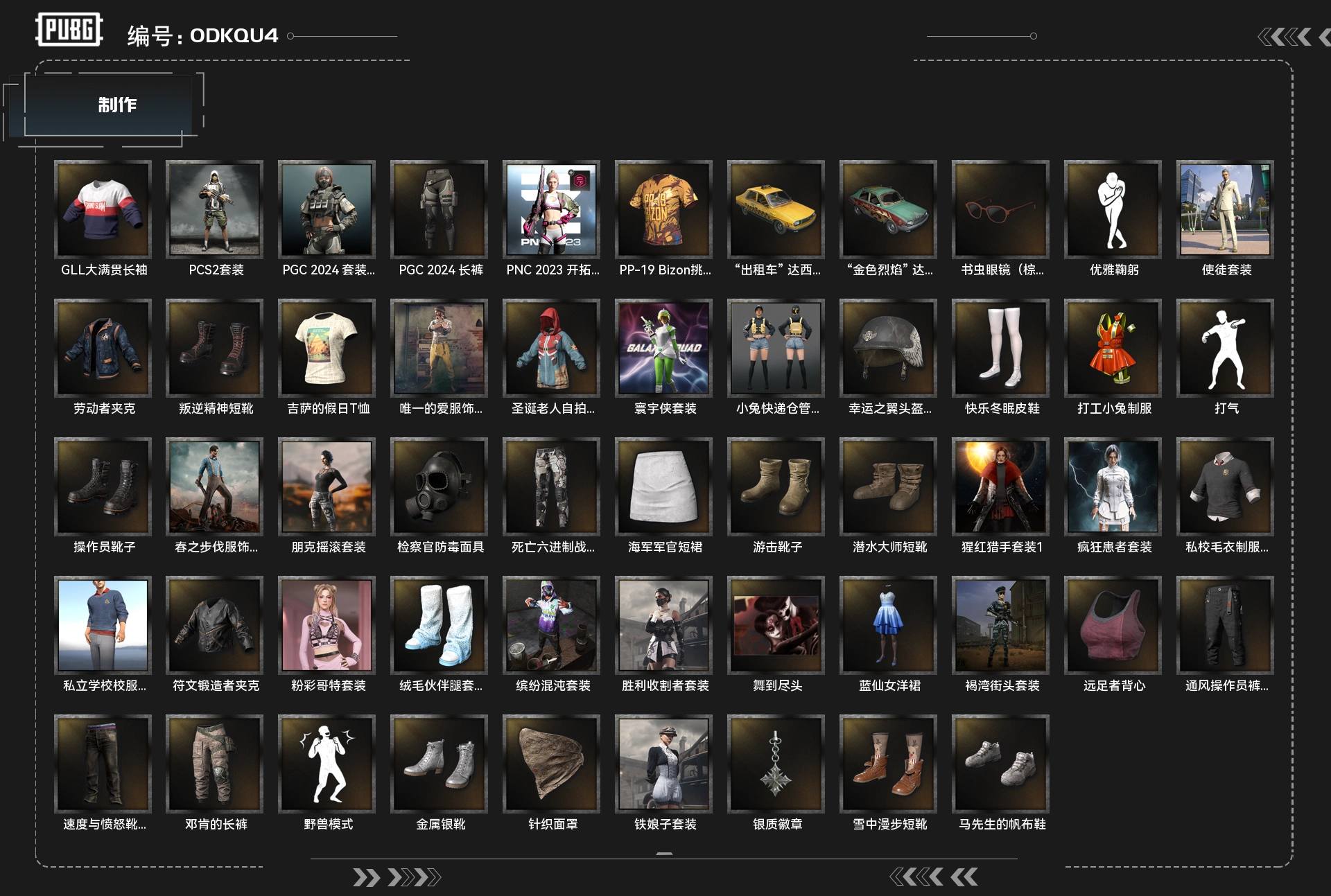This screenshot has height=896, width=1331.
Task: Select the 针织面罩 knitted mask item
Action: pyautogui.click(x=552, y=764)
